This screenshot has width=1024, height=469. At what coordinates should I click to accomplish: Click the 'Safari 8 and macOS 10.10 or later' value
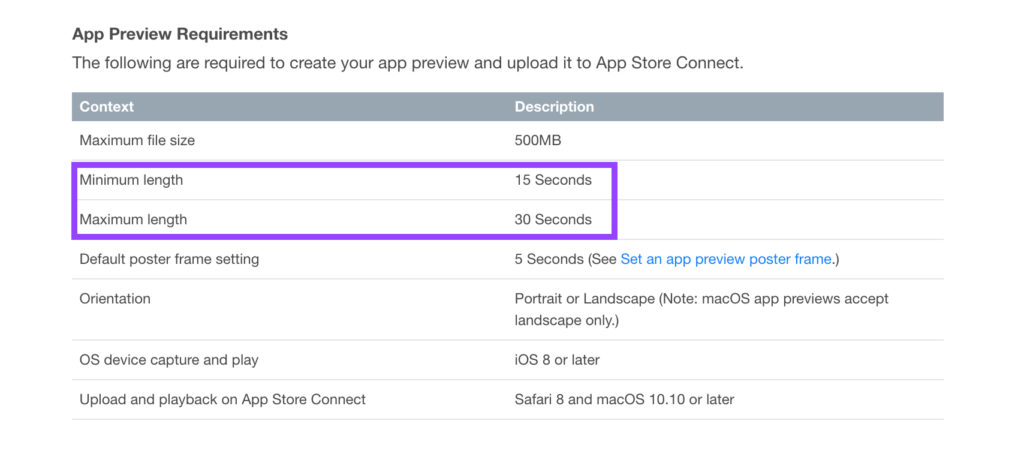tap(624, 399)
